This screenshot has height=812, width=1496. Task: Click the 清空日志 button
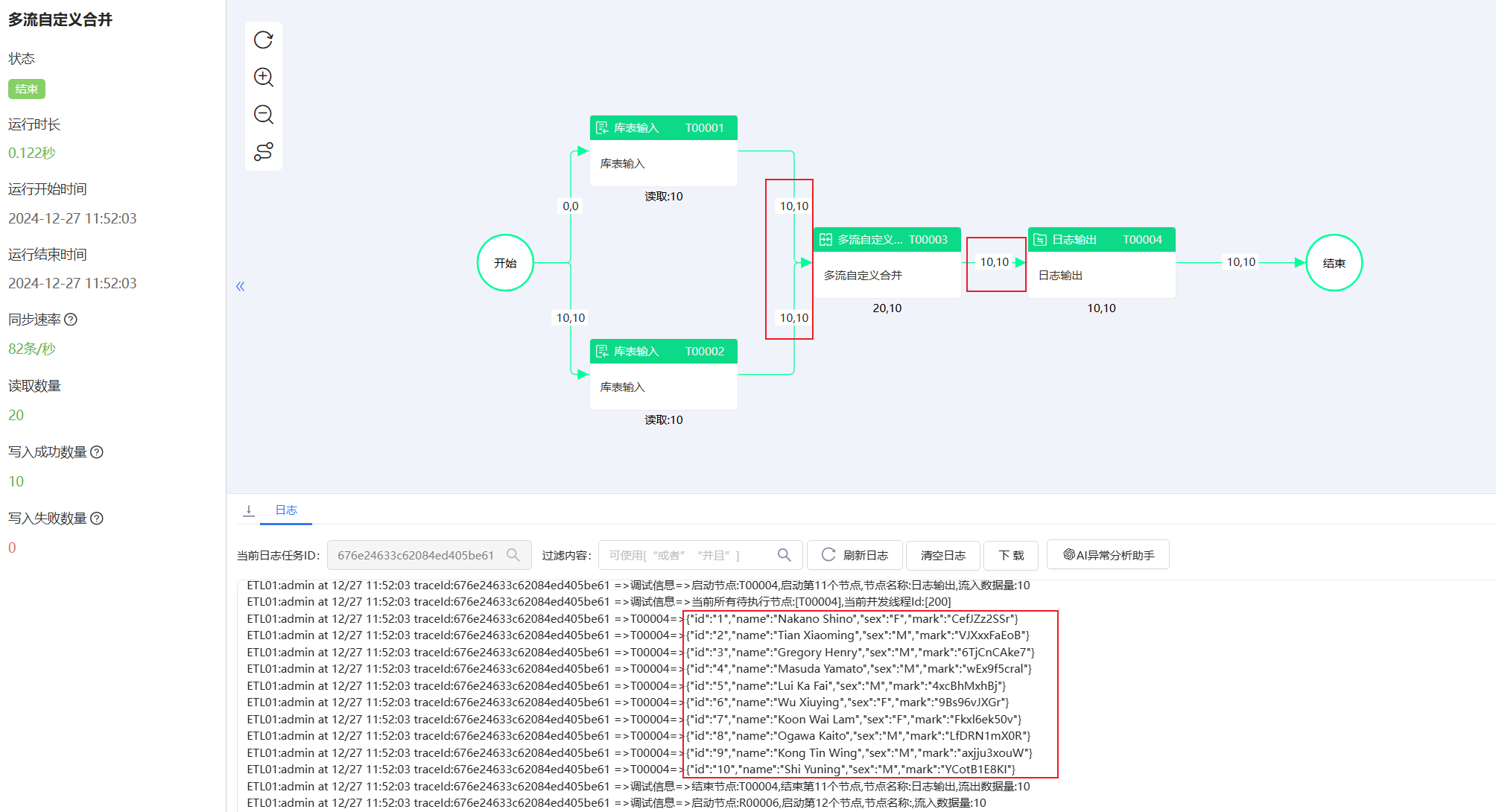[942, 555]
